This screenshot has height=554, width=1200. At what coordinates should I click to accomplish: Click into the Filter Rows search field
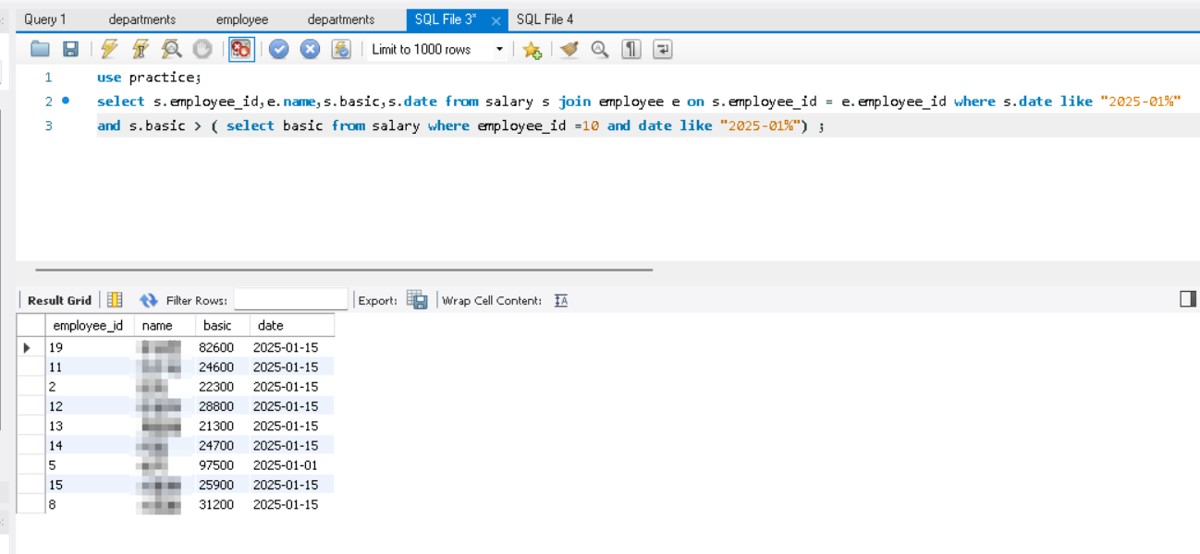pos(290,300)
